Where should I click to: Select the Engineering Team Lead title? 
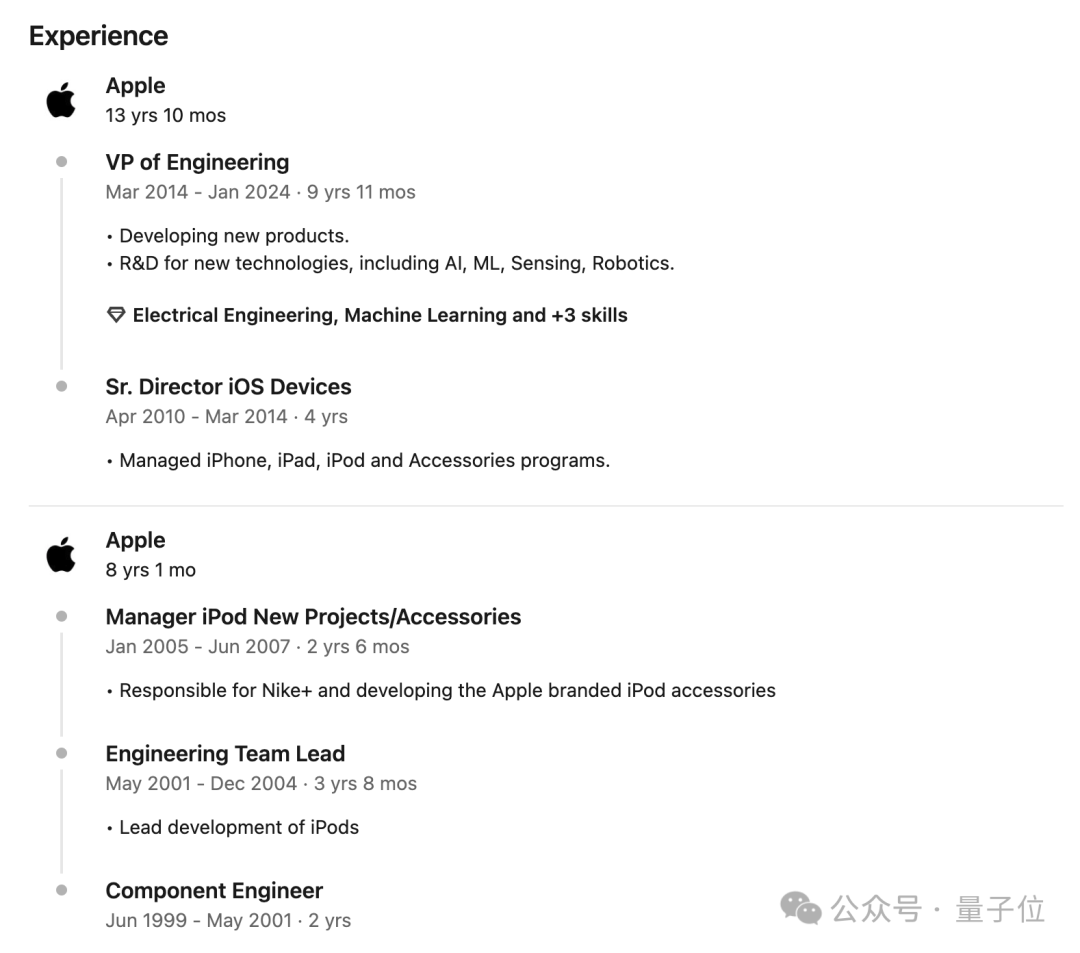(225, 754)
